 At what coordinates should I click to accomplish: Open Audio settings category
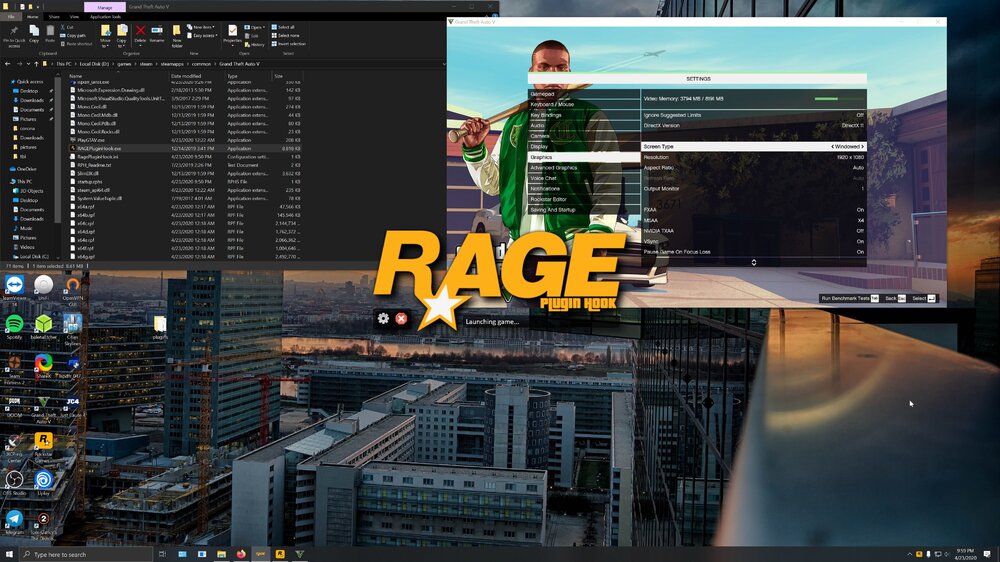tap(584, 126)
